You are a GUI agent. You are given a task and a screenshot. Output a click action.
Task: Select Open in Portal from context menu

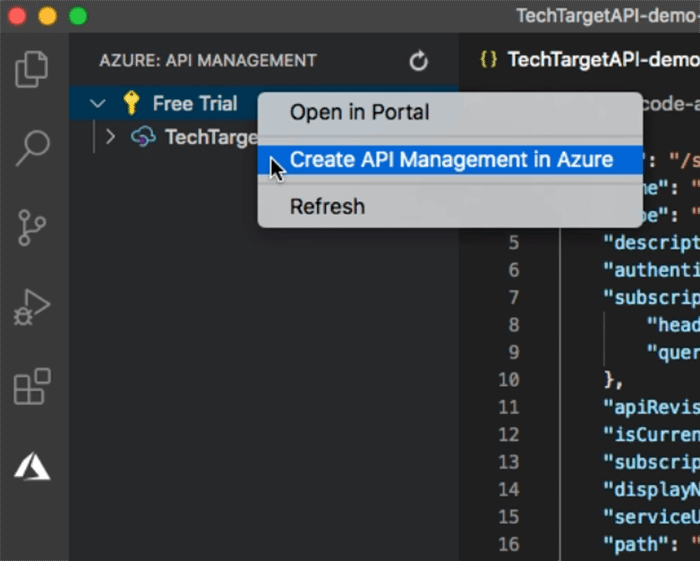point(359,112)
